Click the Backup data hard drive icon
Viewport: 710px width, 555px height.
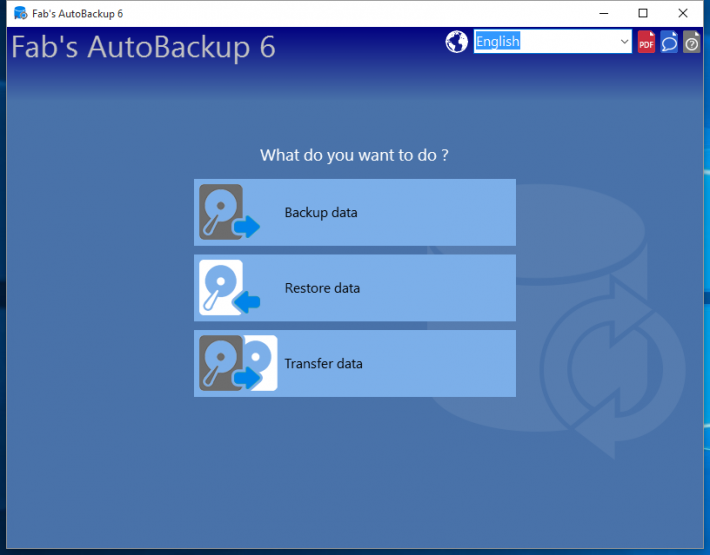[x=230, y=212]
